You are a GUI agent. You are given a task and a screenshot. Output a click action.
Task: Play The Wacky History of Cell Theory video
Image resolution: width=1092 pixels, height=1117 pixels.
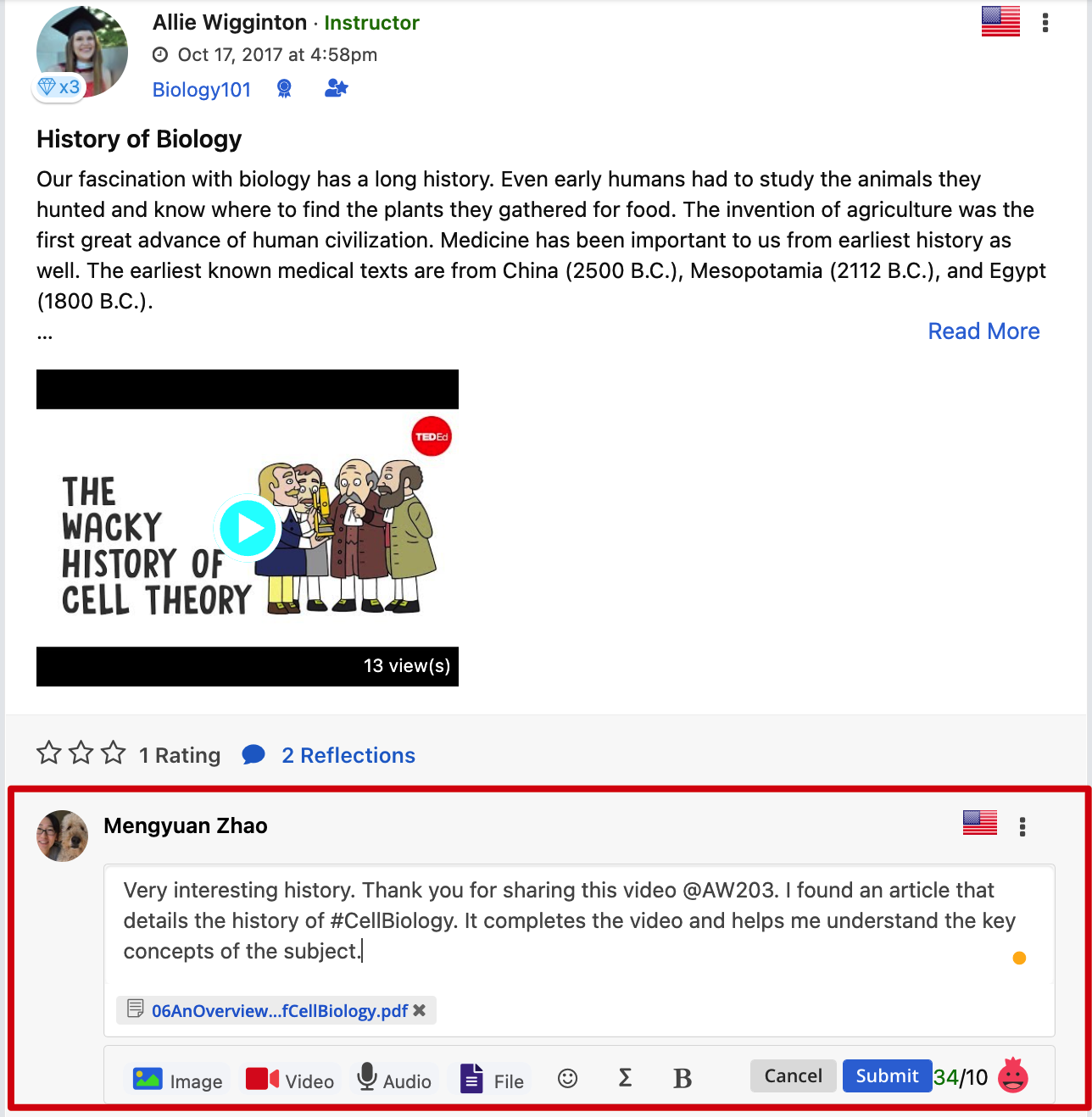(x=248, y=528)
